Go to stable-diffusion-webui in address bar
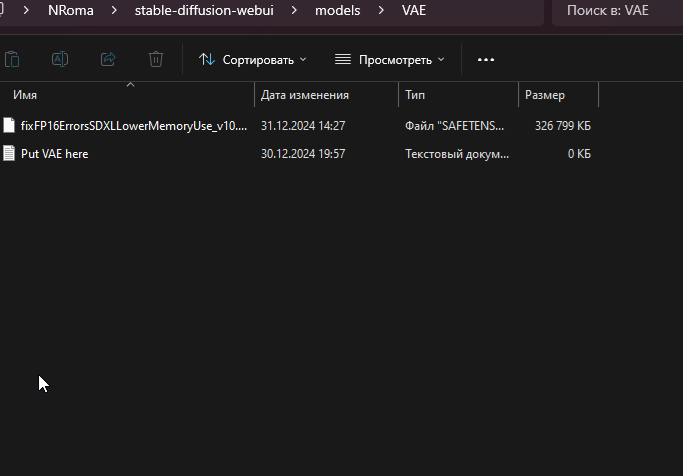683x476 pixels. tap(204, 10)
